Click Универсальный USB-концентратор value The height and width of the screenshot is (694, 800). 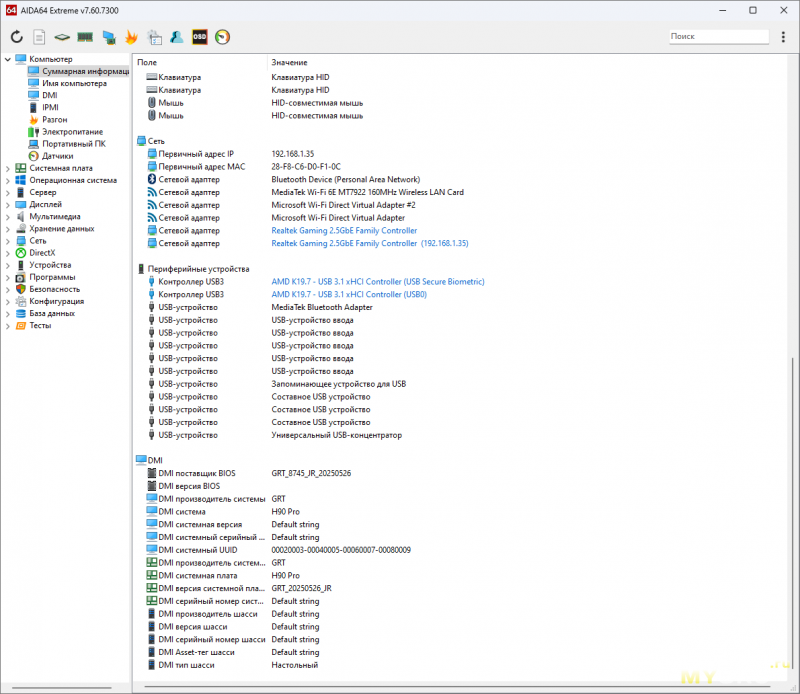(337, 435)
